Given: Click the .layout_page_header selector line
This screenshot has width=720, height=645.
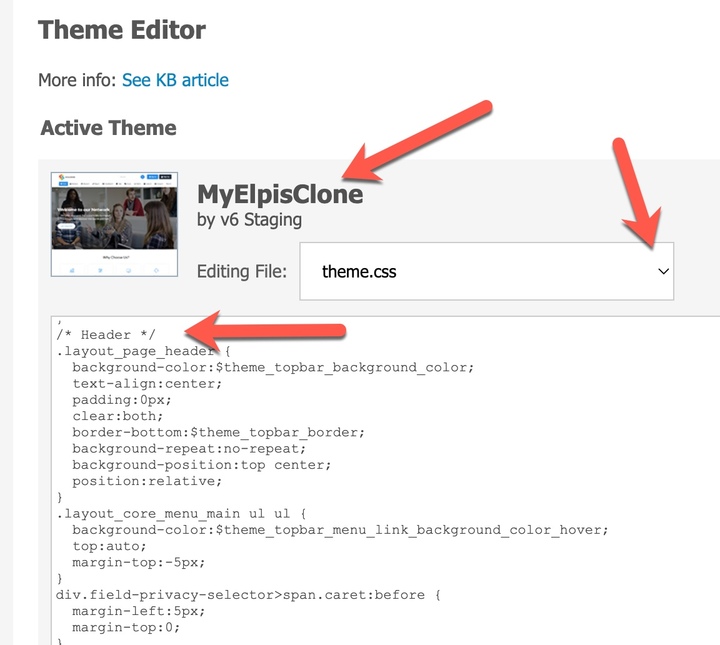Looking at the screenshot, I should click(x=143, y=351).
